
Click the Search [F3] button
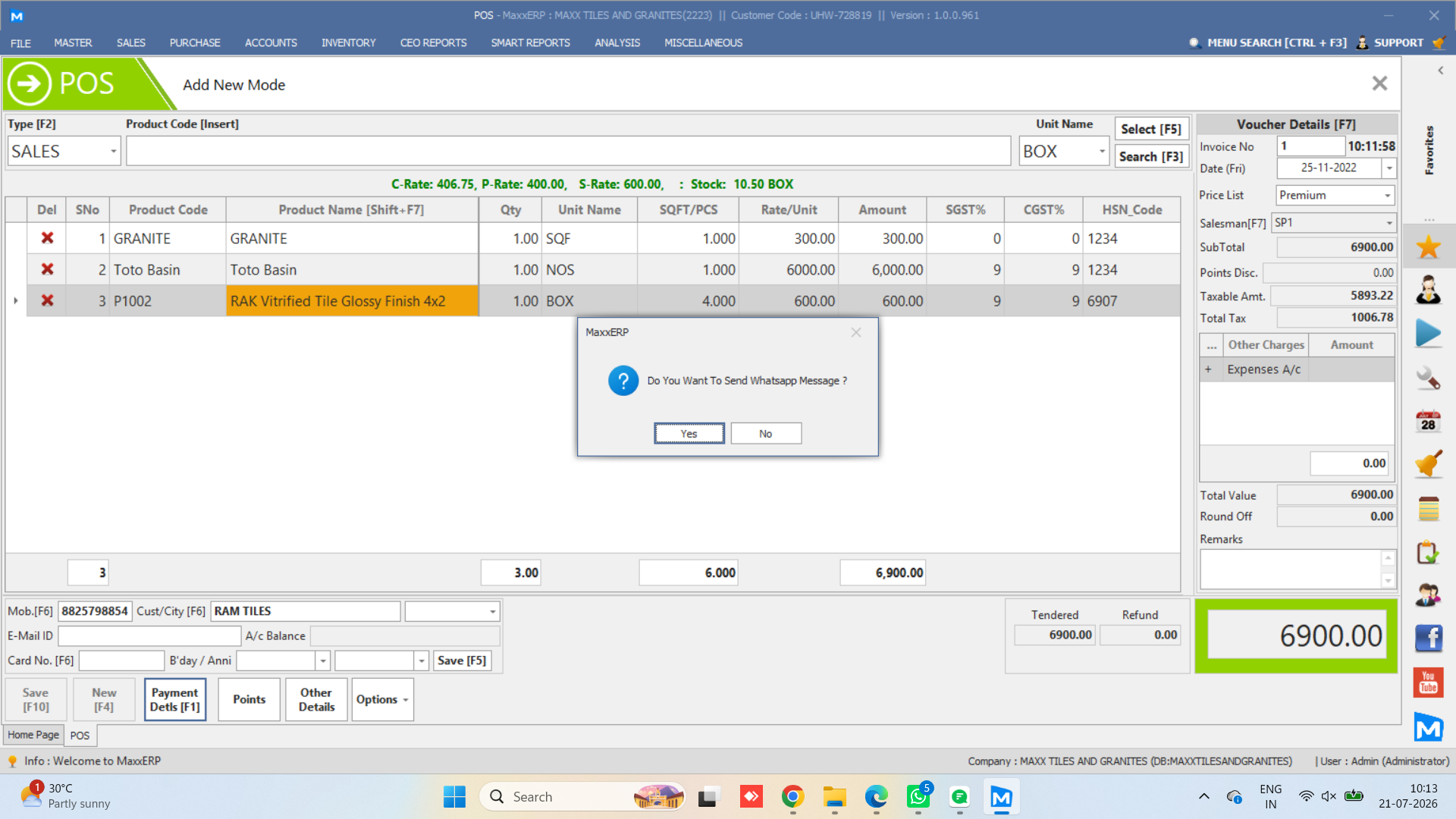tap(1151, 157)
